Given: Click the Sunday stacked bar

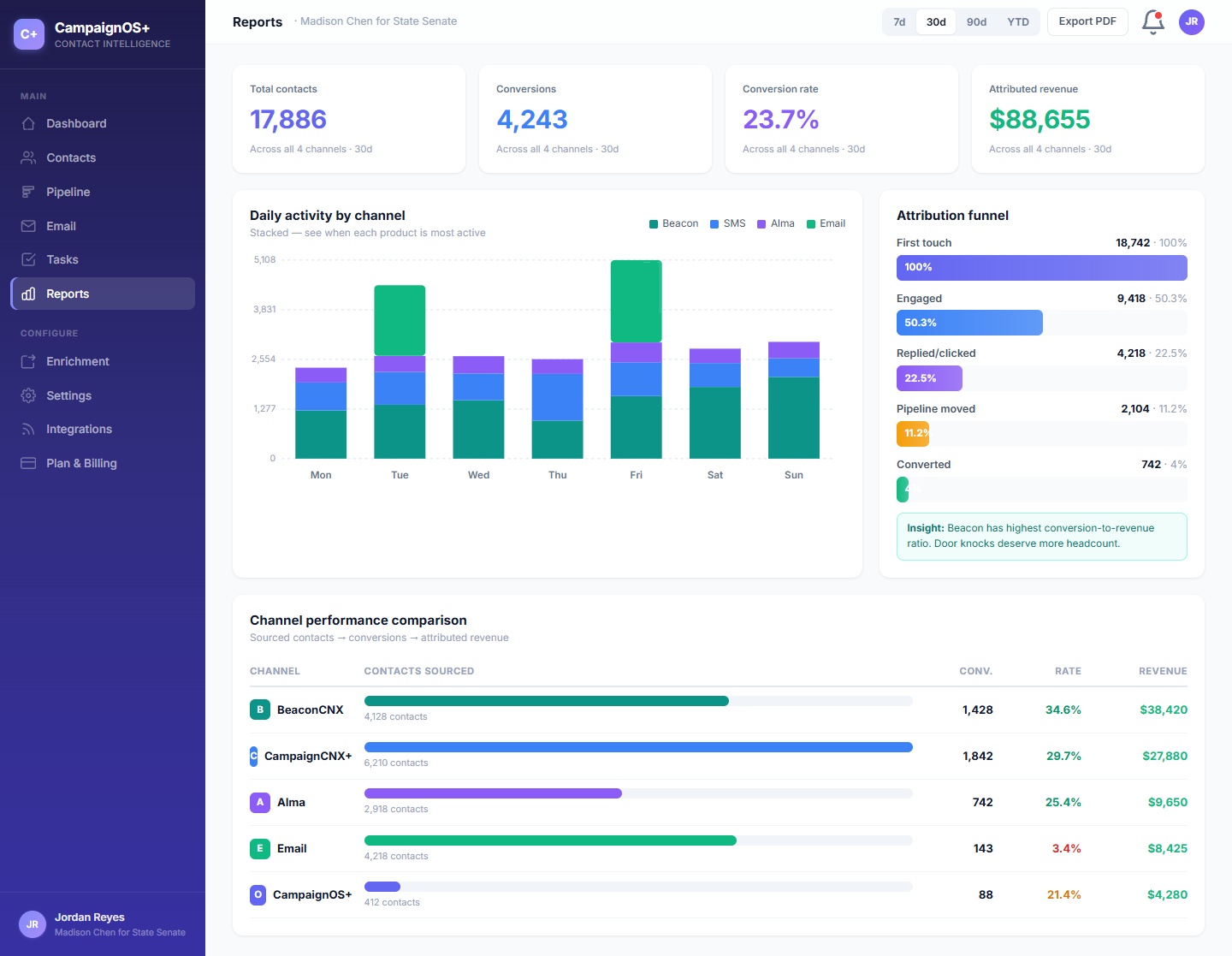Looking at the screenshot, I should tap(794, 401).
